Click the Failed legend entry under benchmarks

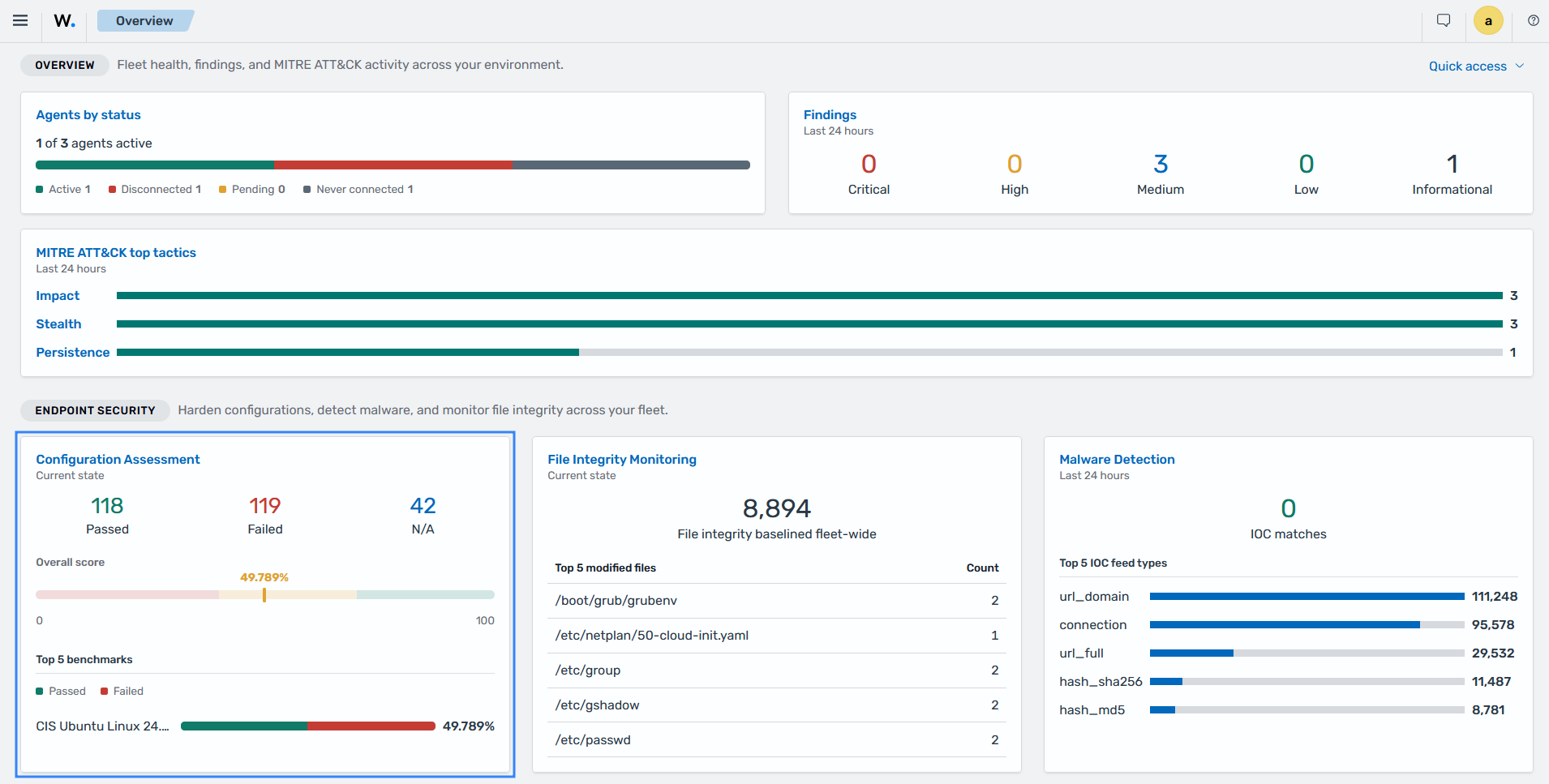coord(122,692)
